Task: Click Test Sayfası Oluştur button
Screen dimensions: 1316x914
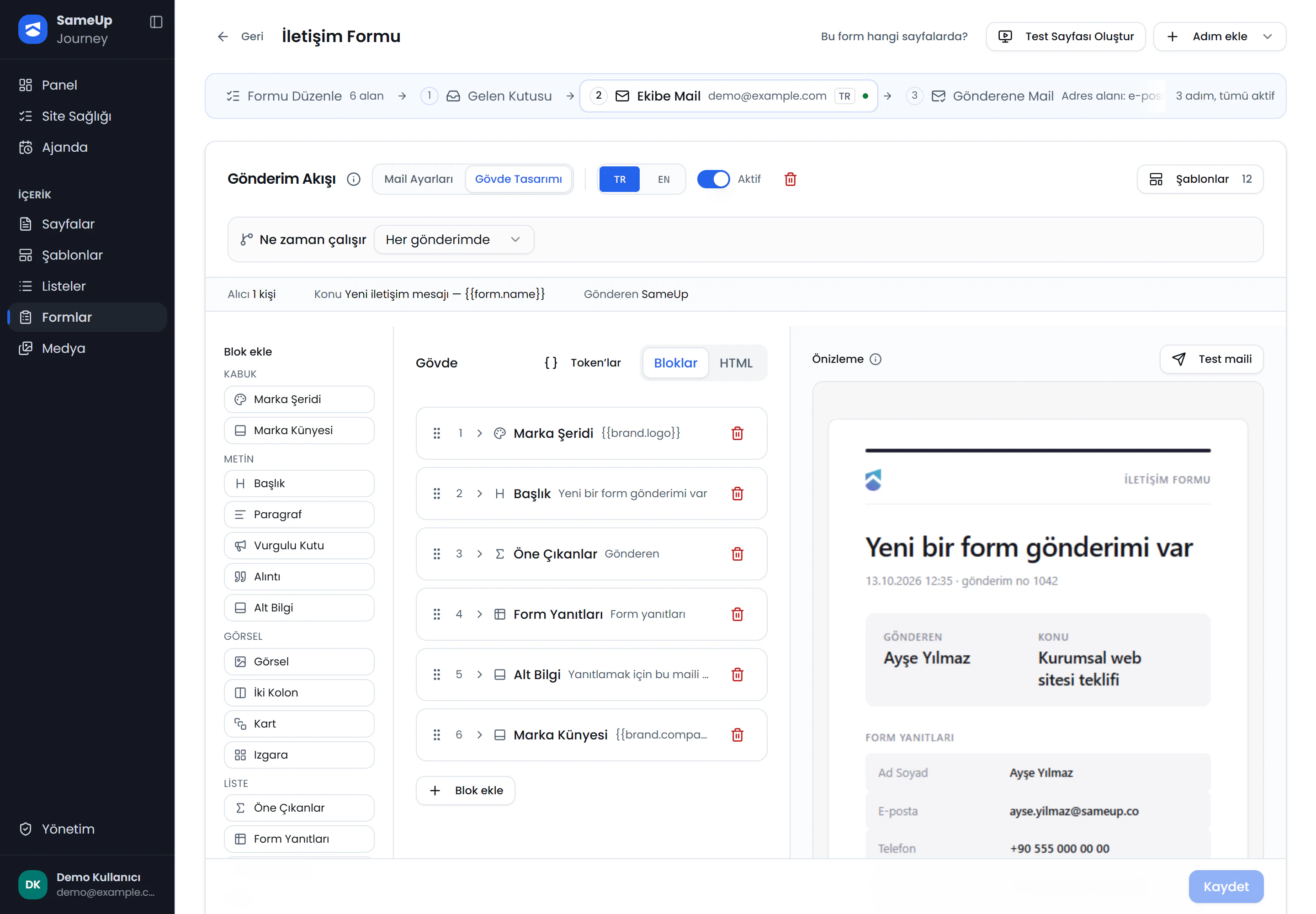Action: tap(1065, 37)
